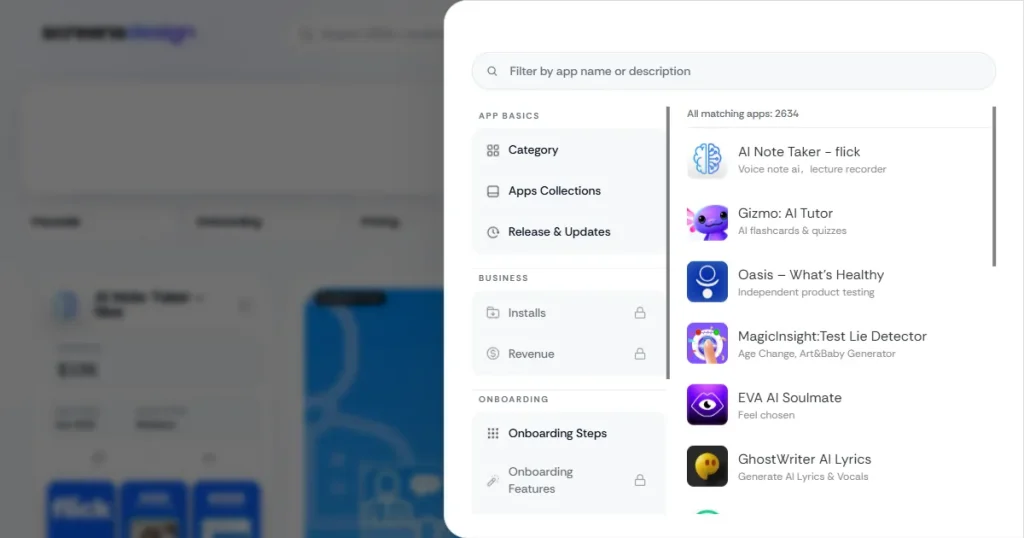
Task: Select the GhostWriter AI Lyrics icon
Action: tap(707, 466)
